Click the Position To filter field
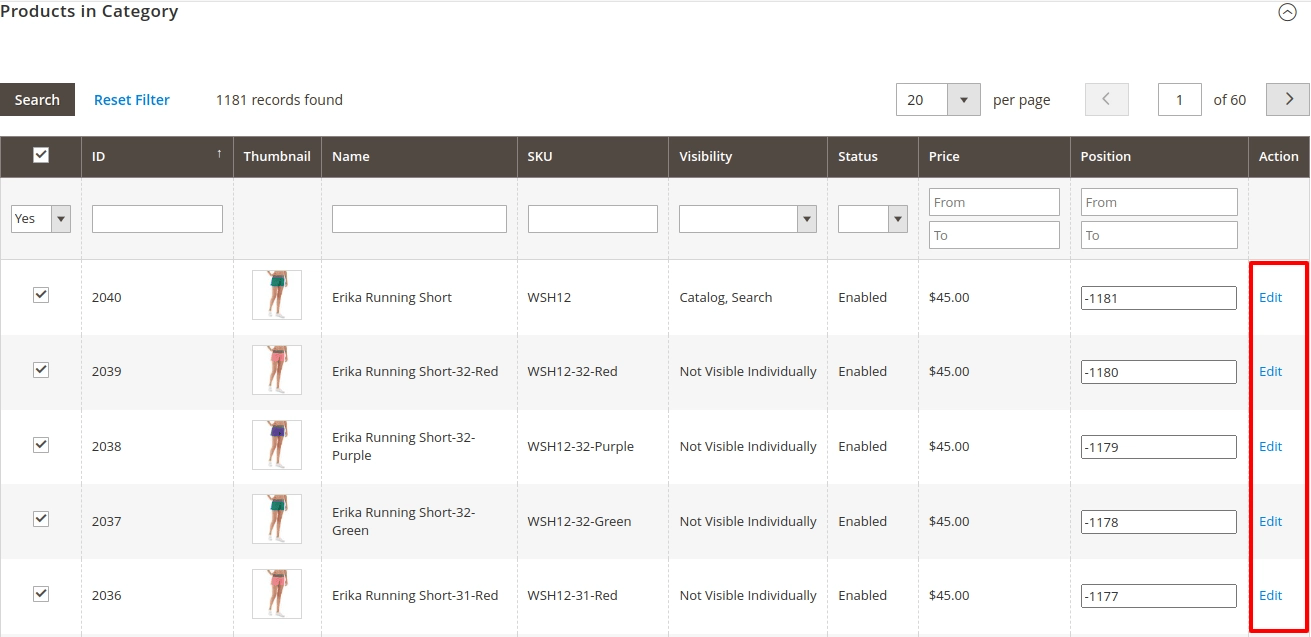The height and width of the screenshot is (637, 1311). tap(1159, 235)
